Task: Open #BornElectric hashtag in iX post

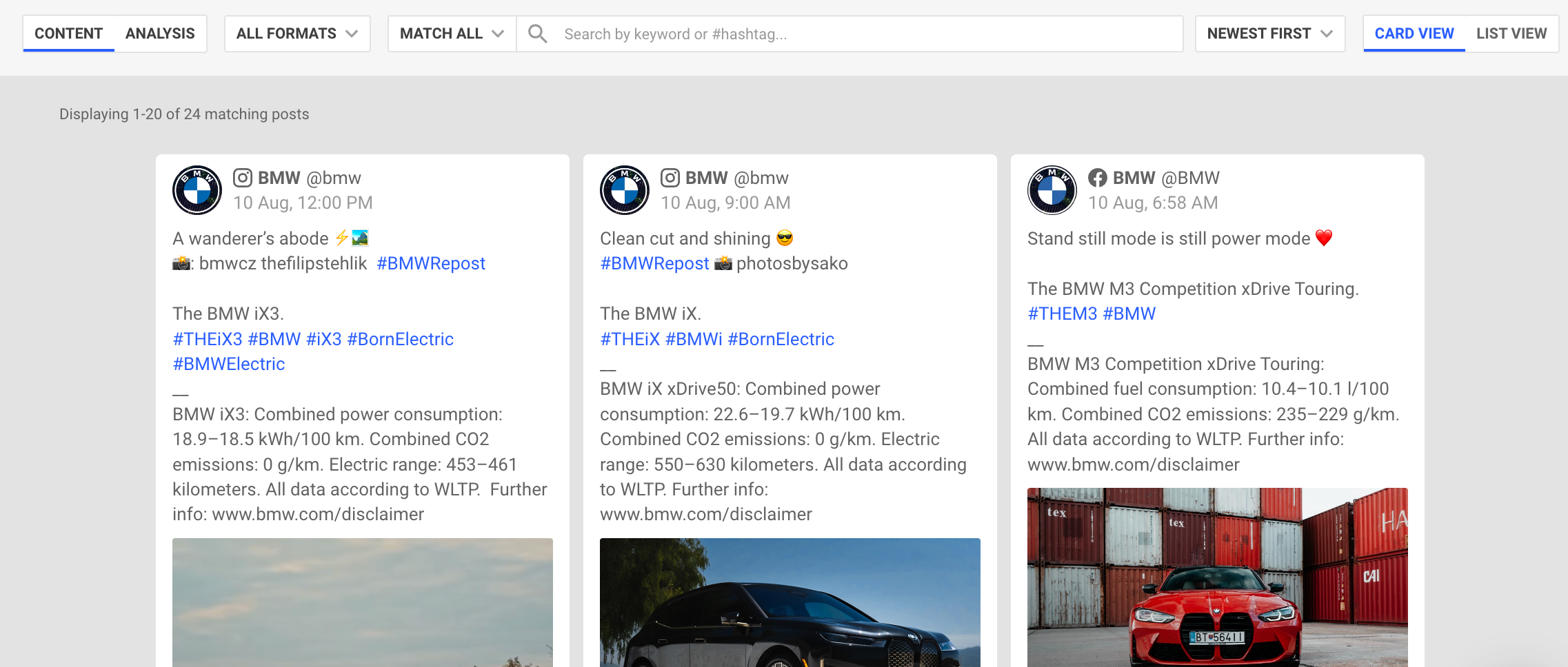Action: [781, 339]
